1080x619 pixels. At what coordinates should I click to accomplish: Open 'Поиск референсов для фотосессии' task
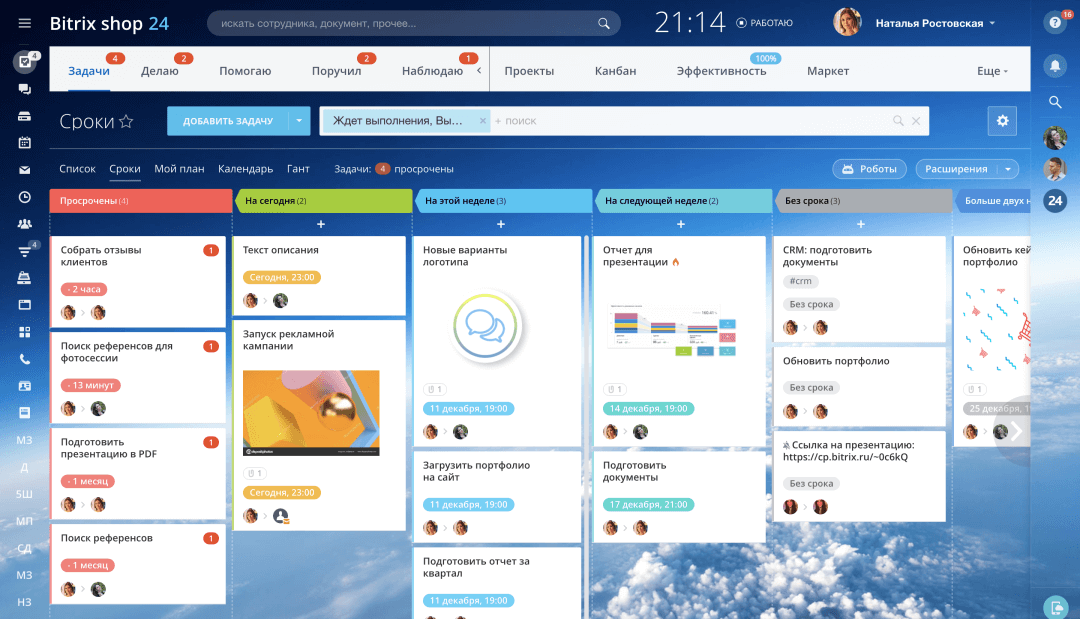(116, 352)
